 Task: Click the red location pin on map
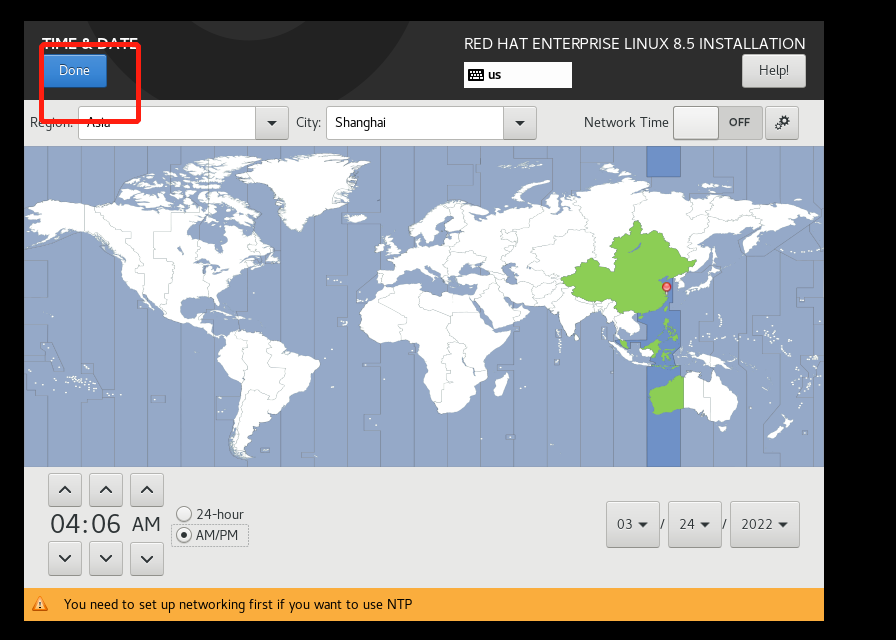click(x=666, y=287)
